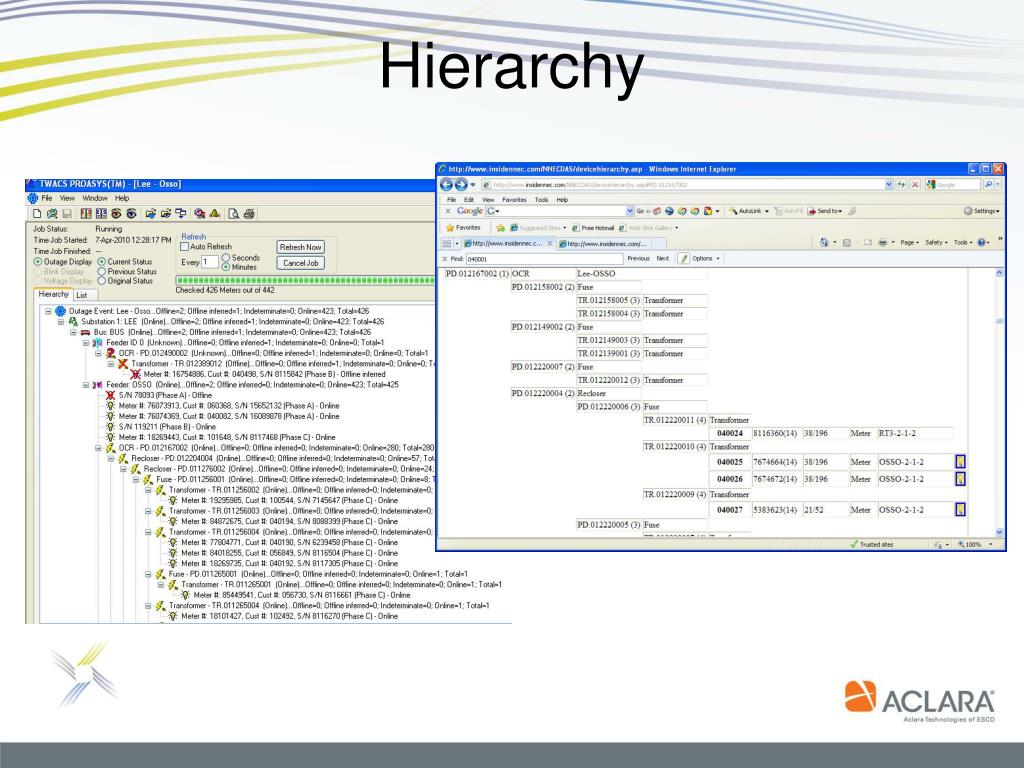Click the yellow icon in the 040027 meter row
1024x768 pixels.
point(961,509)
